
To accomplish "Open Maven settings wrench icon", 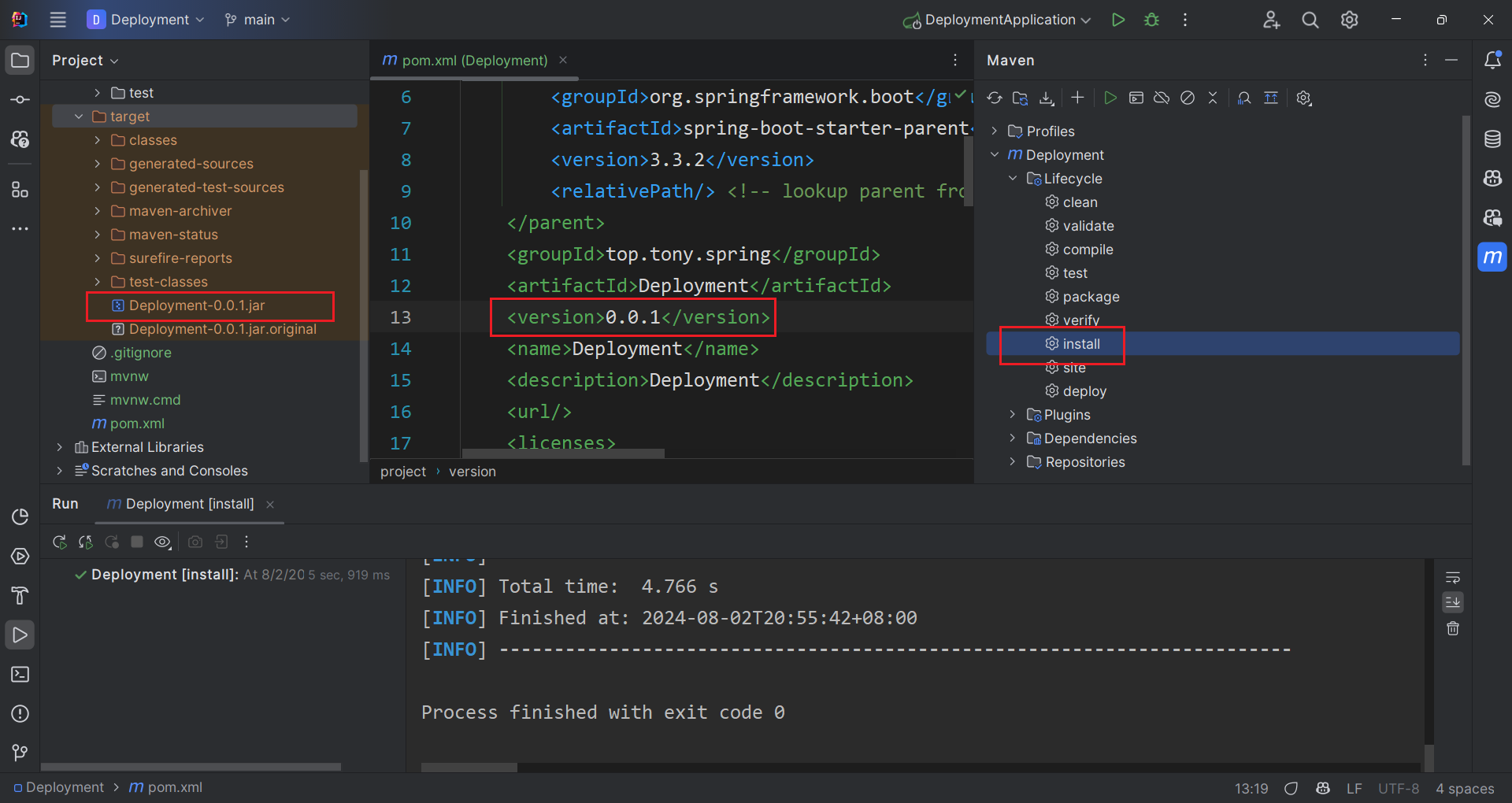I will (x=1304, y=98).
